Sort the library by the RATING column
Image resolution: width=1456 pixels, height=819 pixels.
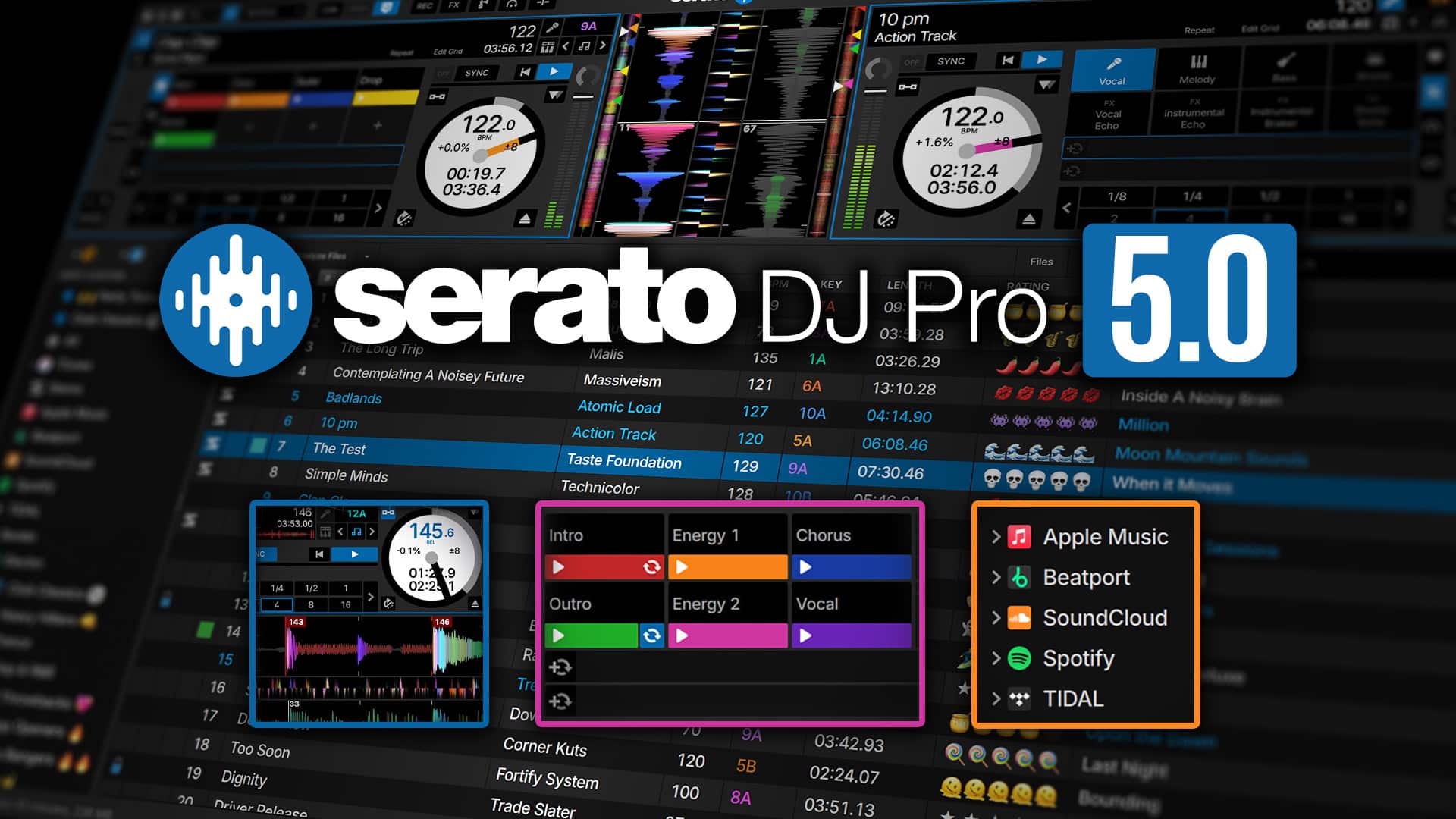[1028, 287]
